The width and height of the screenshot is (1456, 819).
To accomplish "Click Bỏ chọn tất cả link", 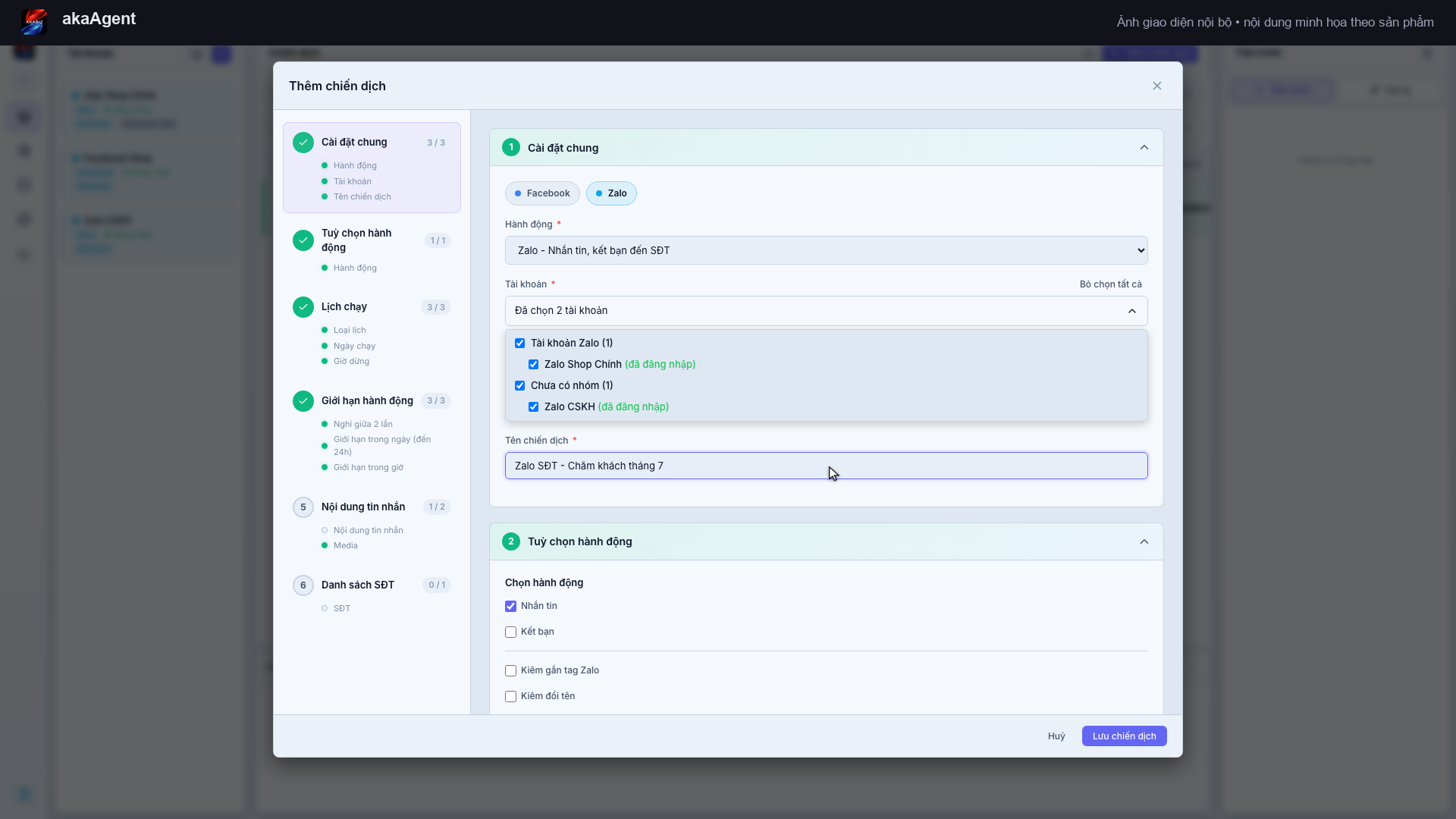I will click(1110, 284).
